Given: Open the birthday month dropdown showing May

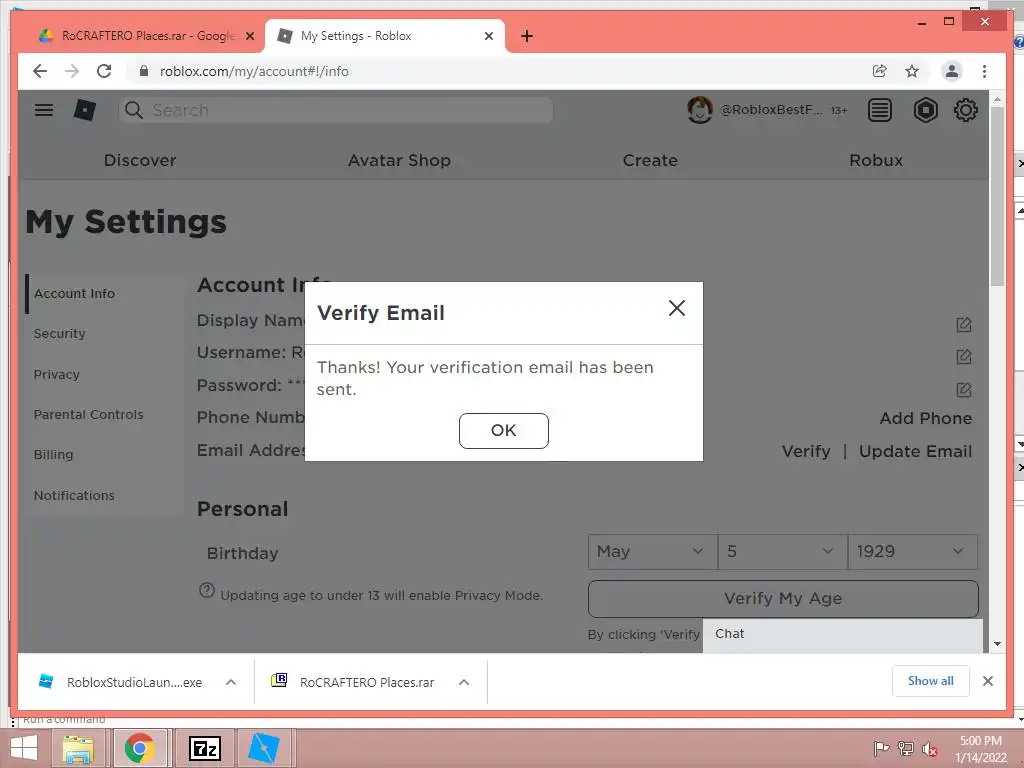Looking at the screenshot, I should coord(652,552).
